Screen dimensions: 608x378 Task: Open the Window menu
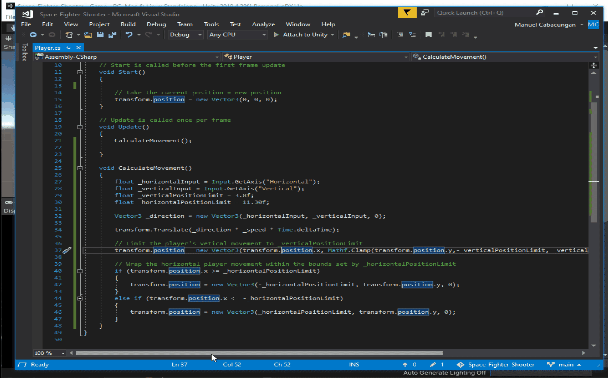(297, 24)
